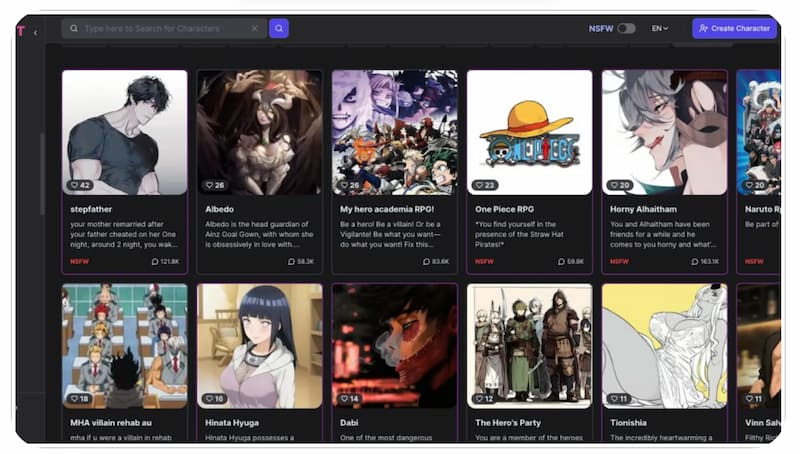Like the Dabi card with heart 14

(350, 399)
